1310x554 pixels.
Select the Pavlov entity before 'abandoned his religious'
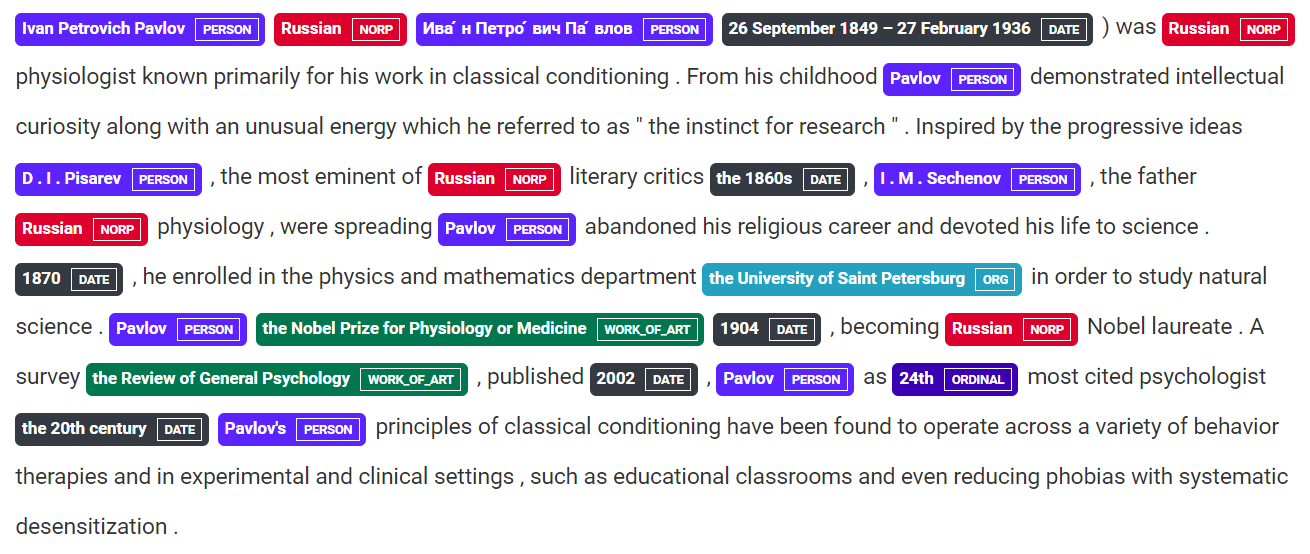coord(506,229)
